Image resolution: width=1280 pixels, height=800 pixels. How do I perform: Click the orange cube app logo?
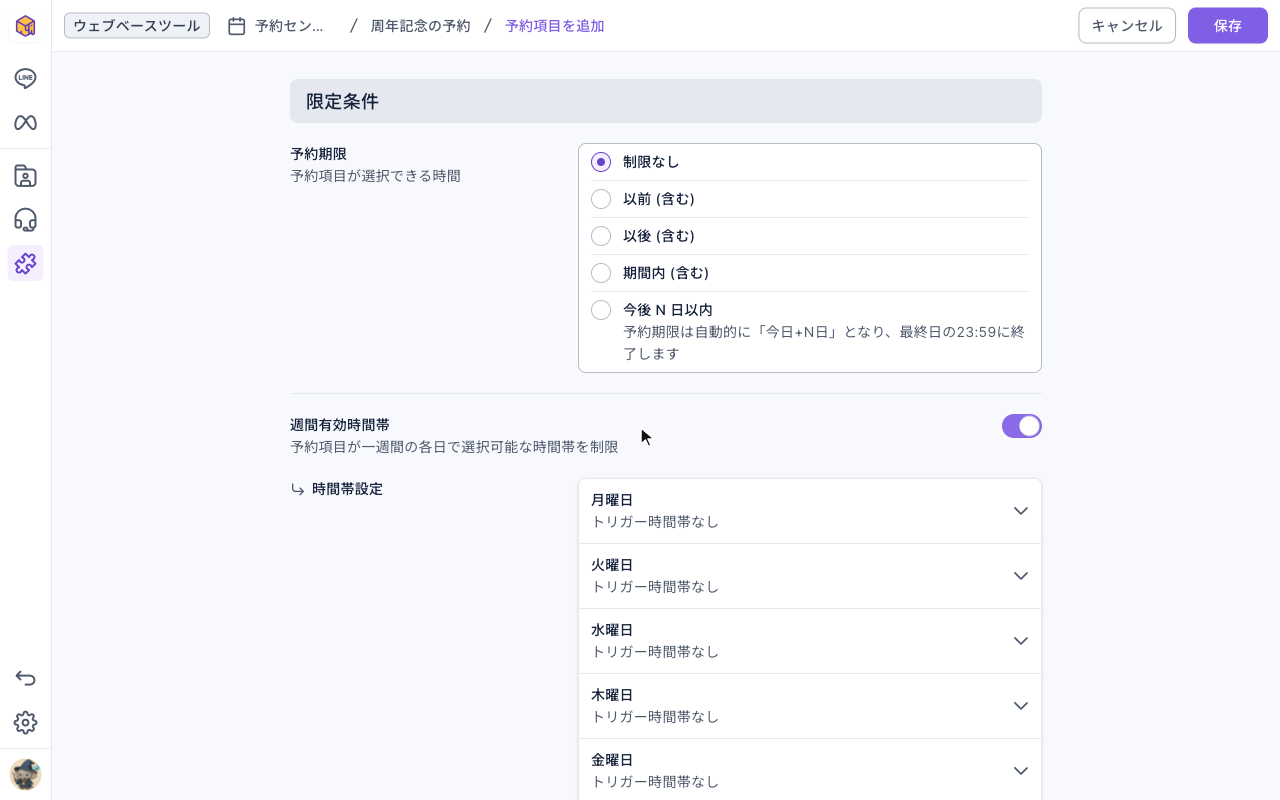(25, 26)
